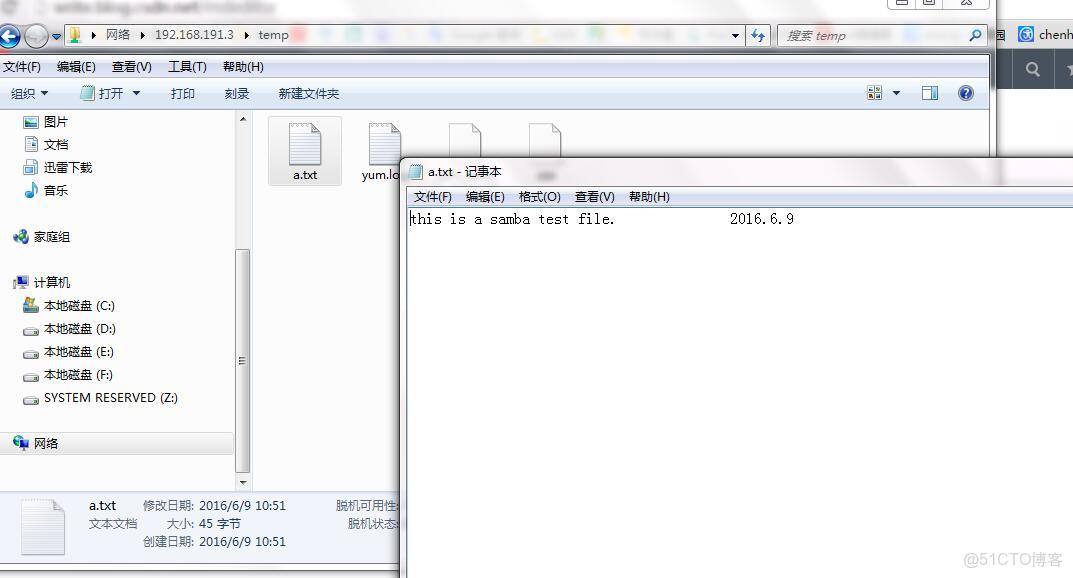Open Explorer 查看(V) menu

(x=131, y=66)
